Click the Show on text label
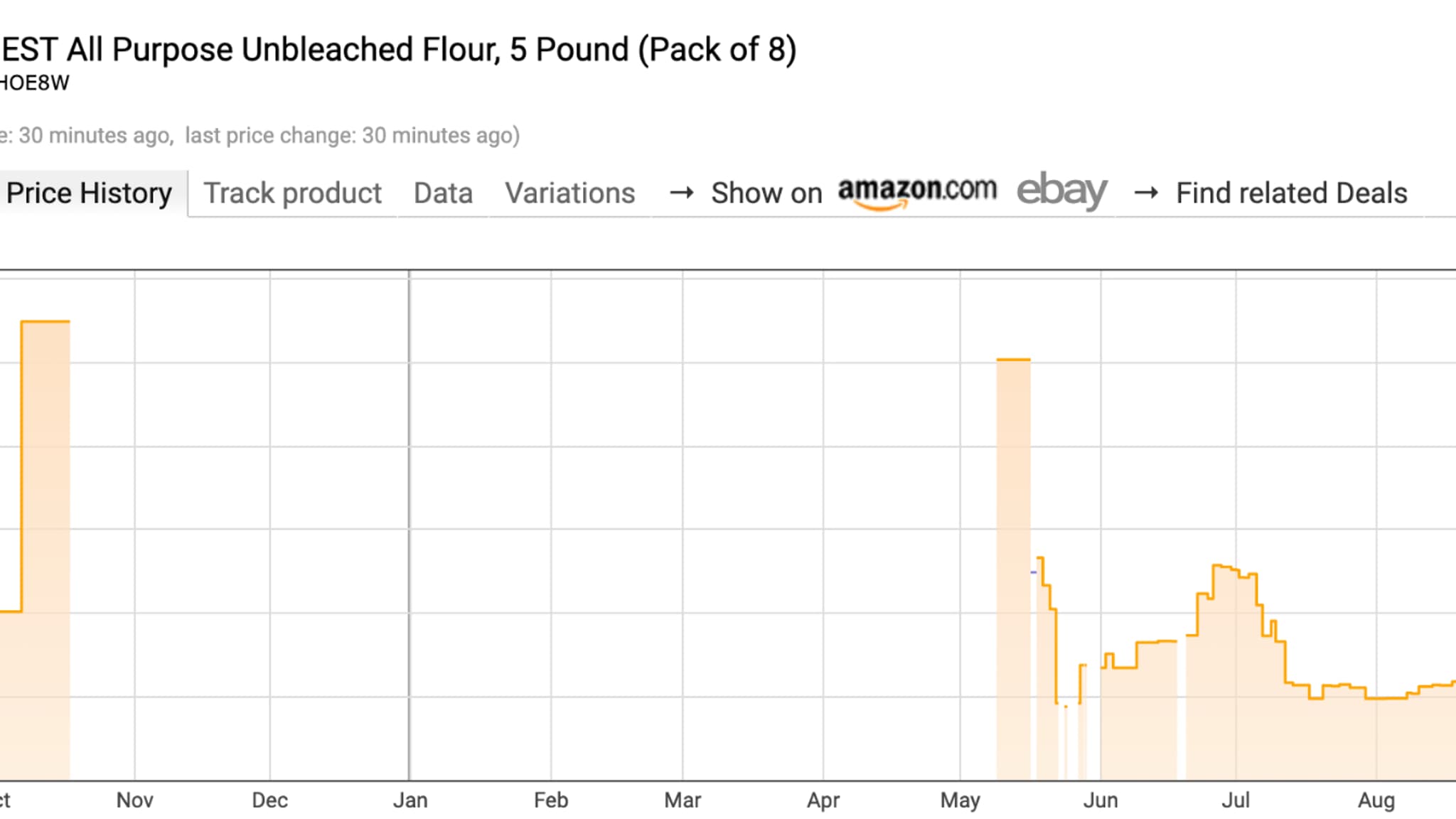The image size is (1456, 819). click(x=766, y=193)
